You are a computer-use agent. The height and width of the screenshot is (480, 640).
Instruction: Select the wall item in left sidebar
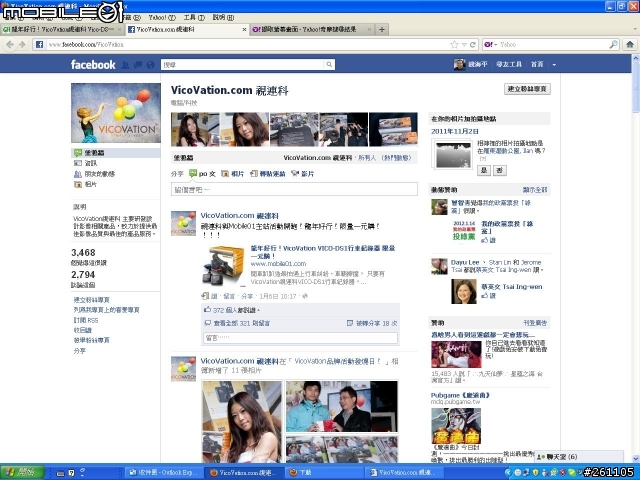116,153
